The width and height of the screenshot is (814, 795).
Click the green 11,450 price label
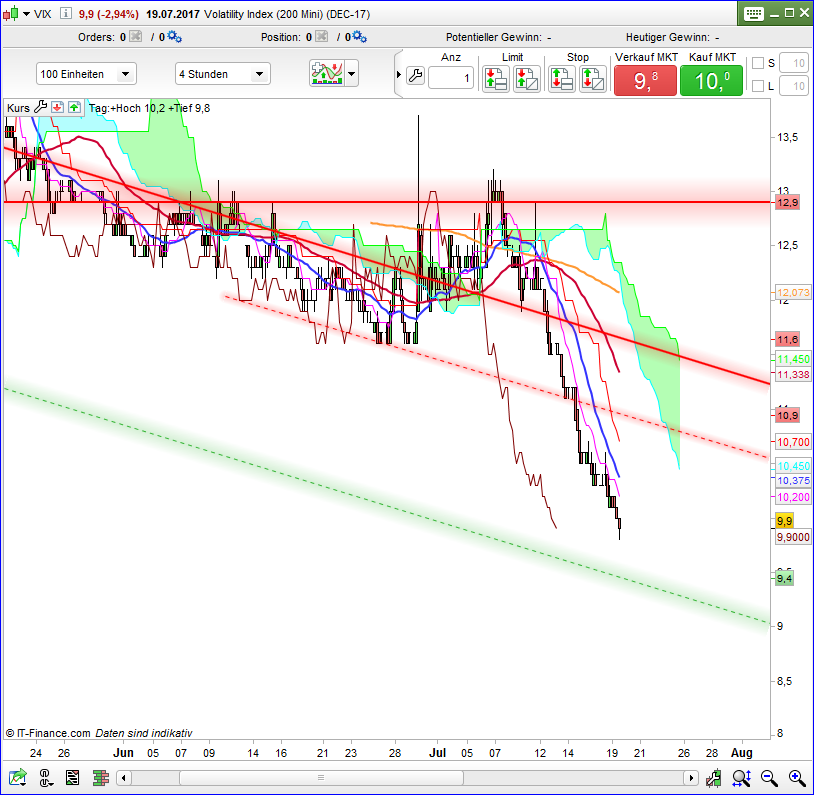tap(793, 359)
